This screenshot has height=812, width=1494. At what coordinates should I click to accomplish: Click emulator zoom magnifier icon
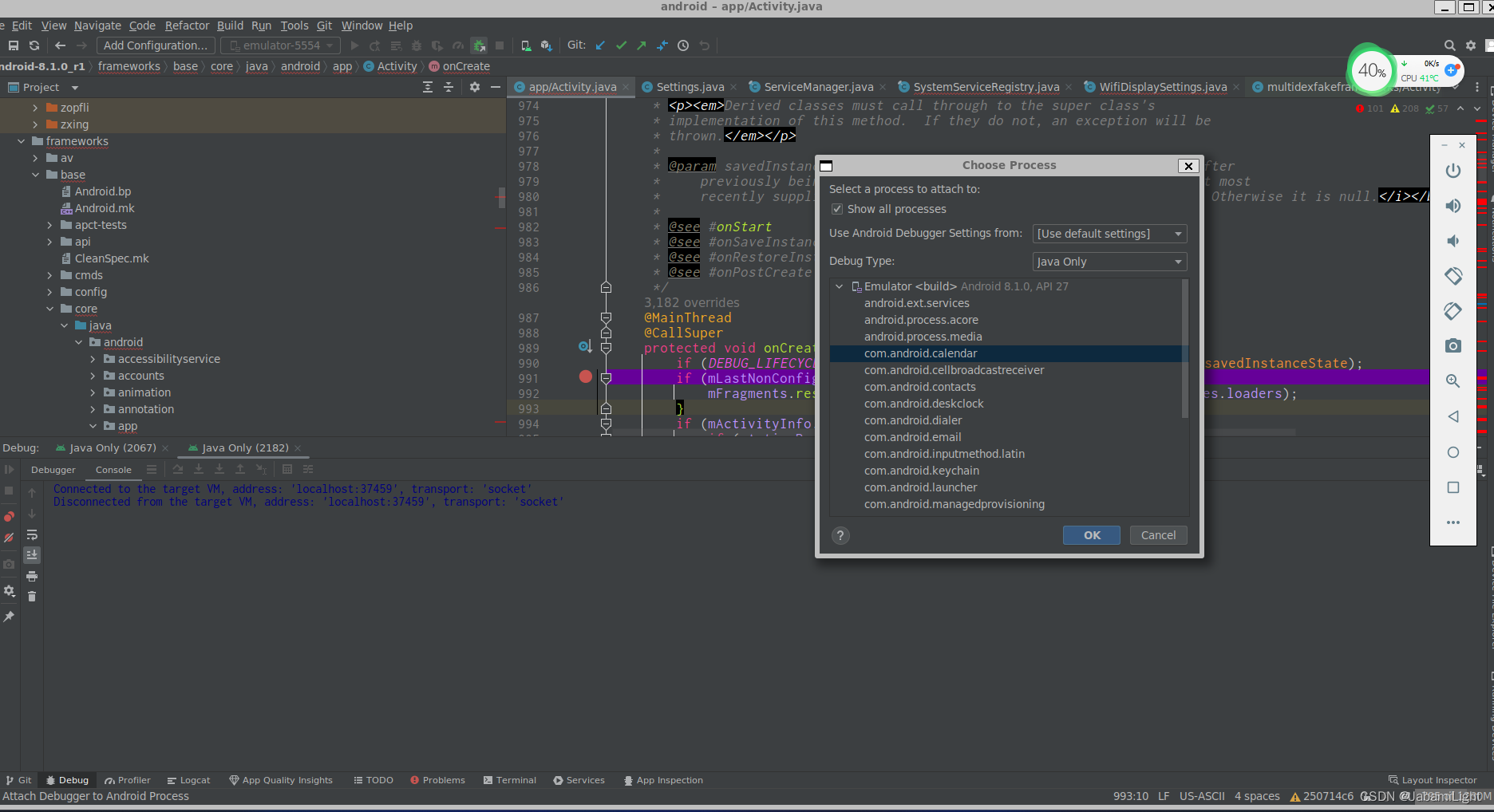1453,380
